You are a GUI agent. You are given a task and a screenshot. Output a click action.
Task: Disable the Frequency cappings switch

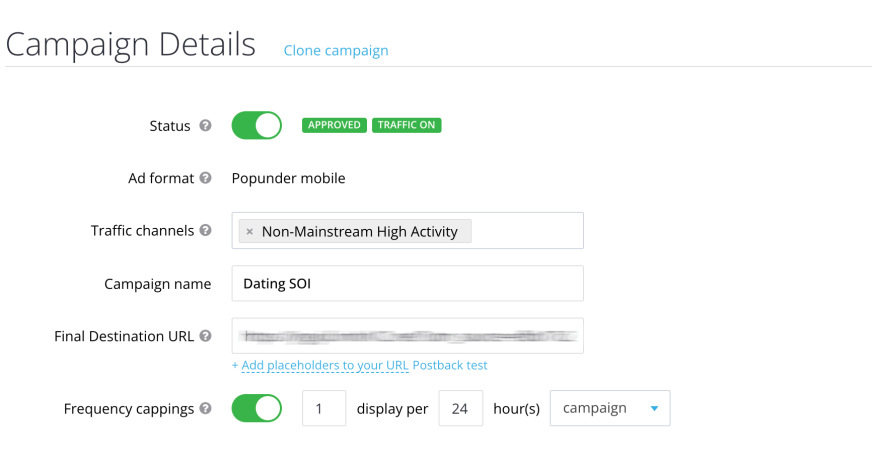(x=257, y=408)
